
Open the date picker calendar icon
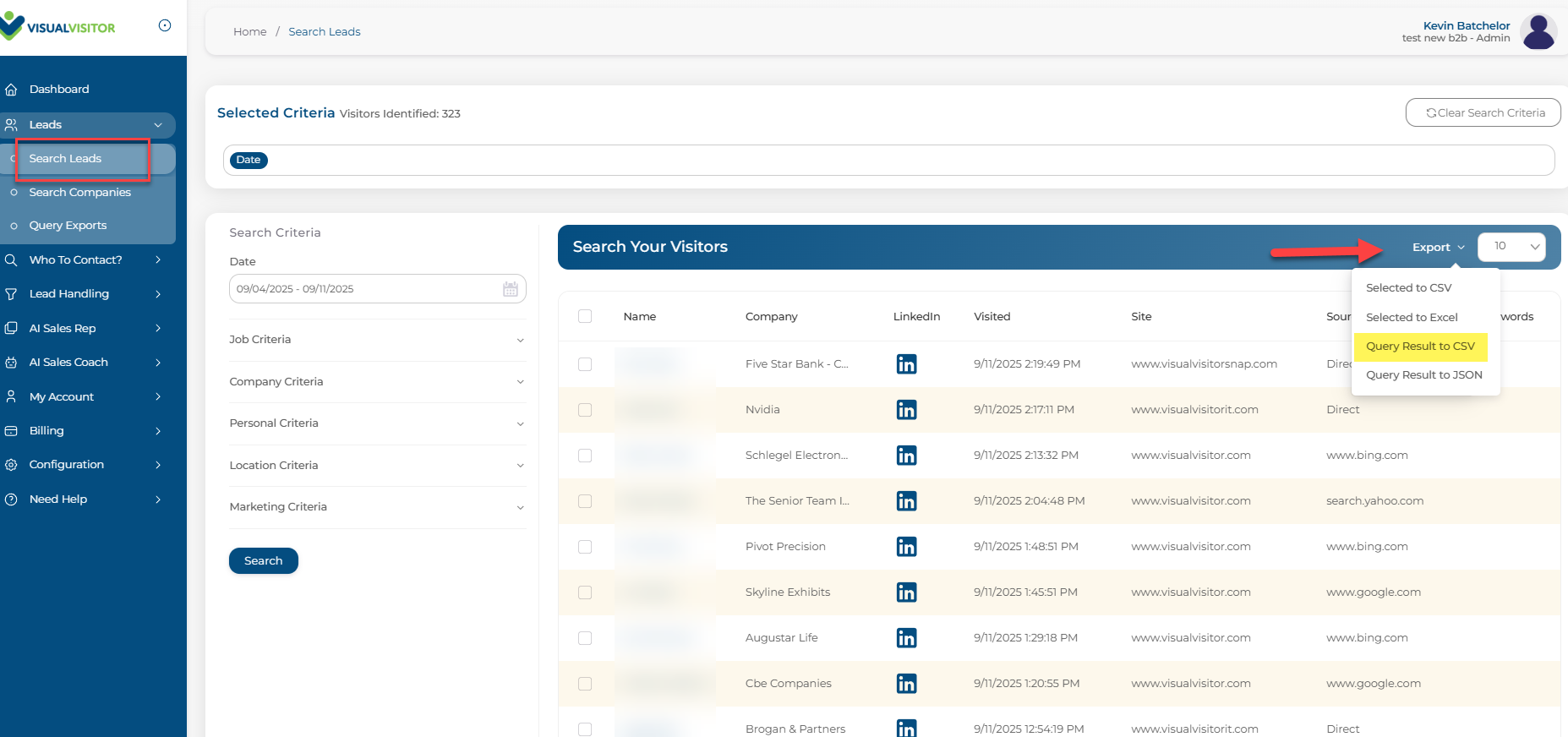tap(511, 289)
